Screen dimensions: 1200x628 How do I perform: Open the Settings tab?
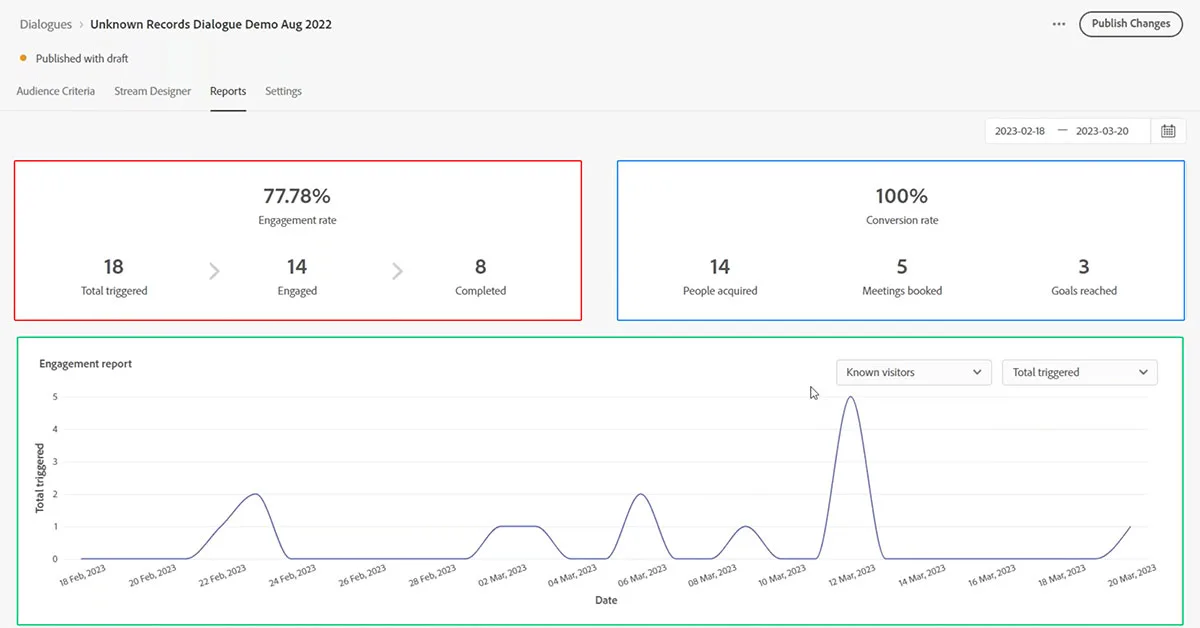click(x=283, y=91)
